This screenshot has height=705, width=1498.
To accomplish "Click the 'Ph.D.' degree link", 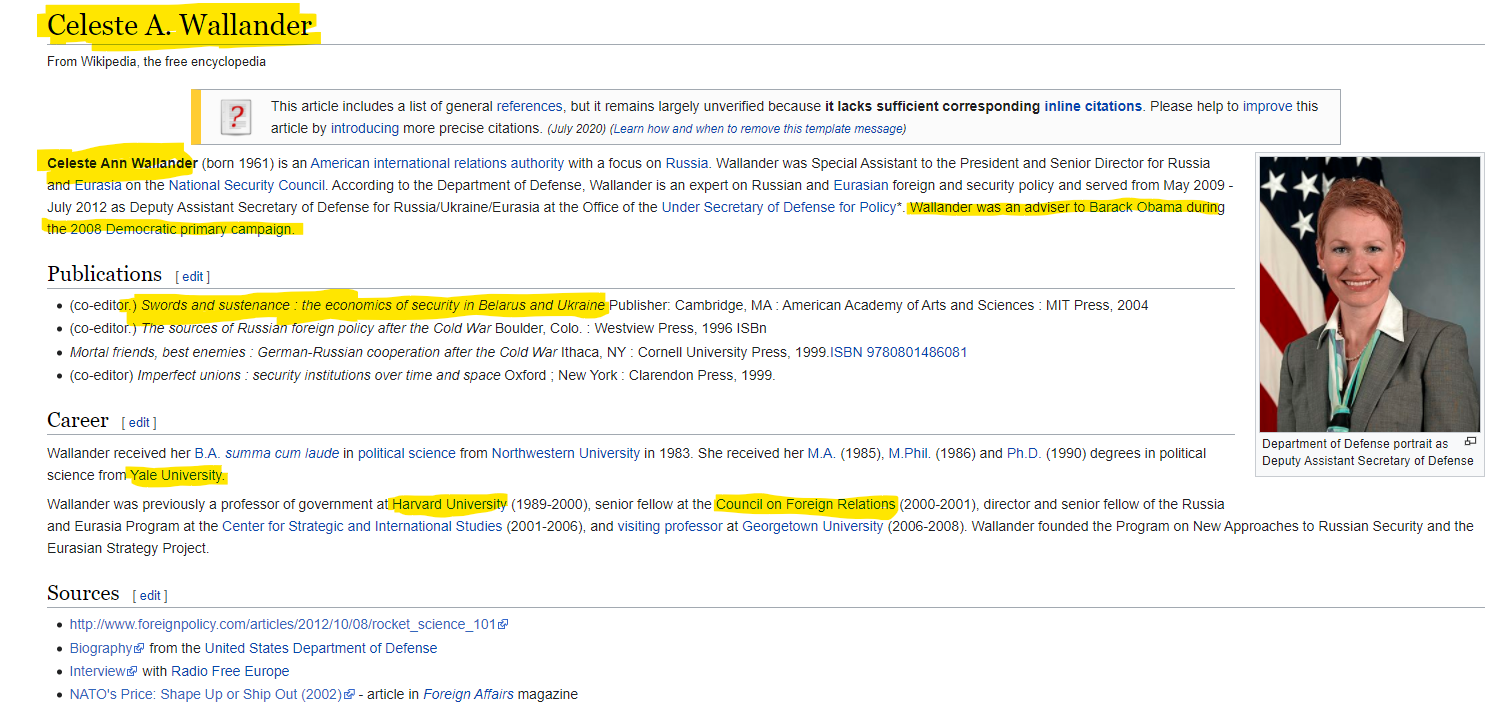I will pos(1024,453).
